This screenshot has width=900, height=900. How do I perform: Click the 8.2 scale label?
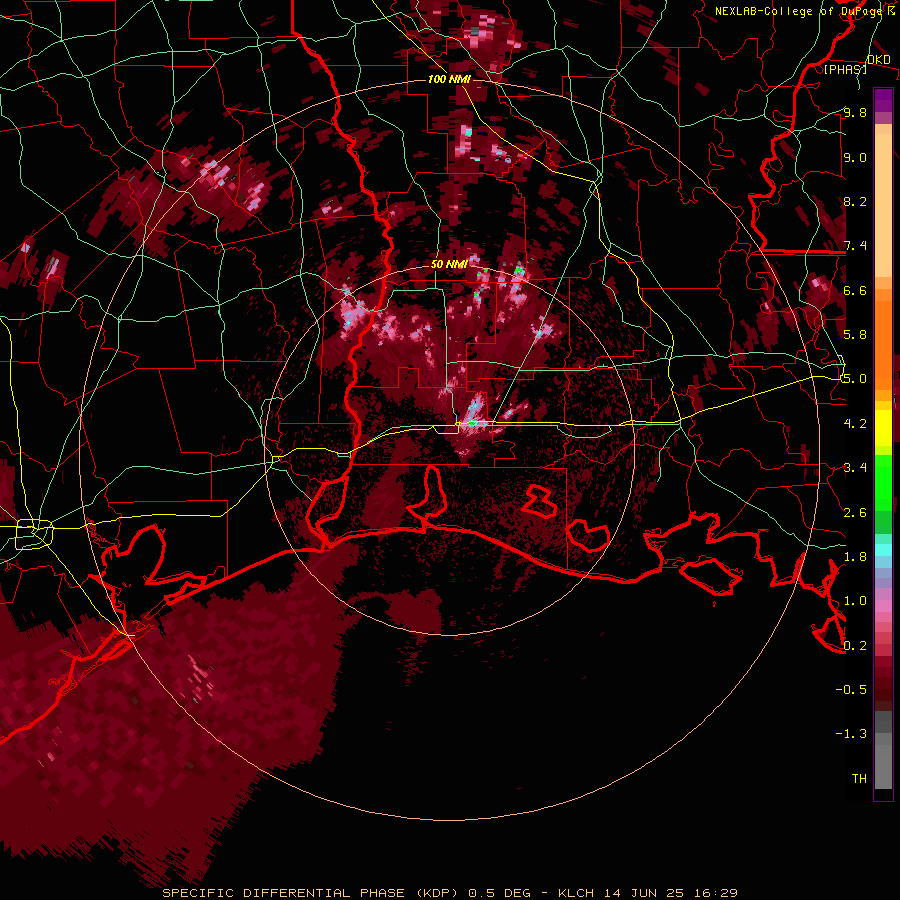coord(855,201)
